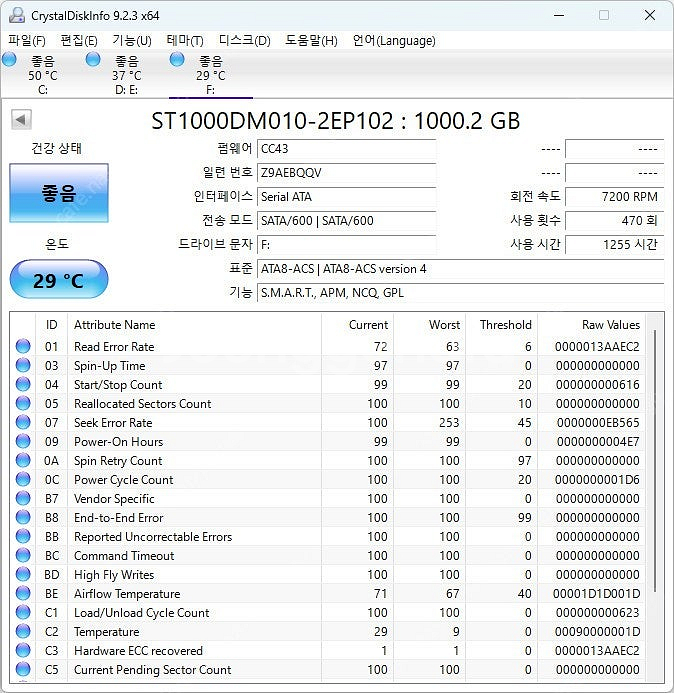Click the Current column header
674x693 pixels.
pyautogui.click(x=358, y=325)
